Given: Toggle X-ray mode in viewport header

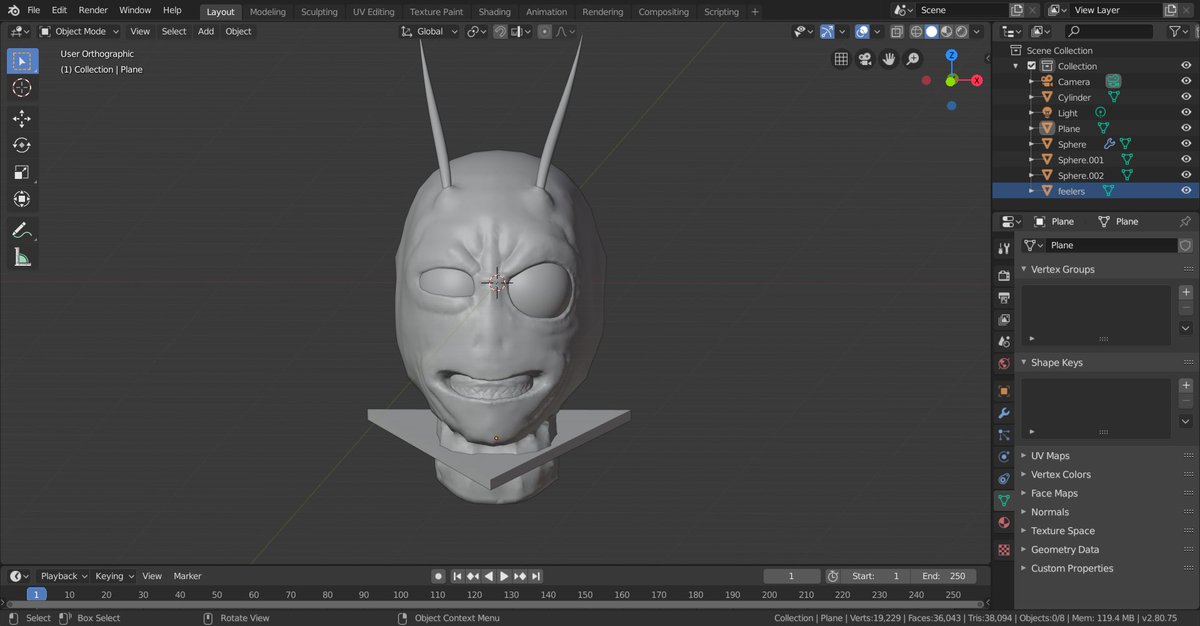Looking at the screenshot, I should point(896,31).
